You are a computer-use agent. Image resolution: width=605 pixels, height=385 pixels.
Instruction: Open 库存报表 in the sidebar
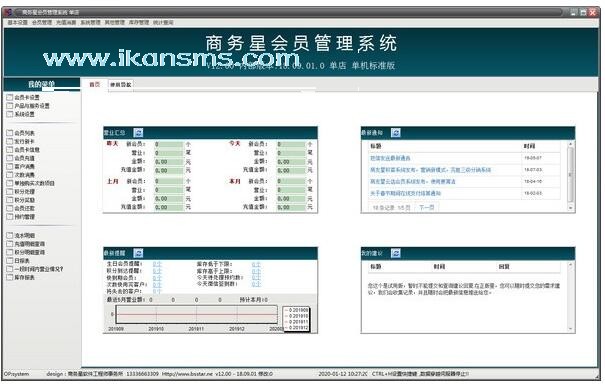(x=20, y=277)
